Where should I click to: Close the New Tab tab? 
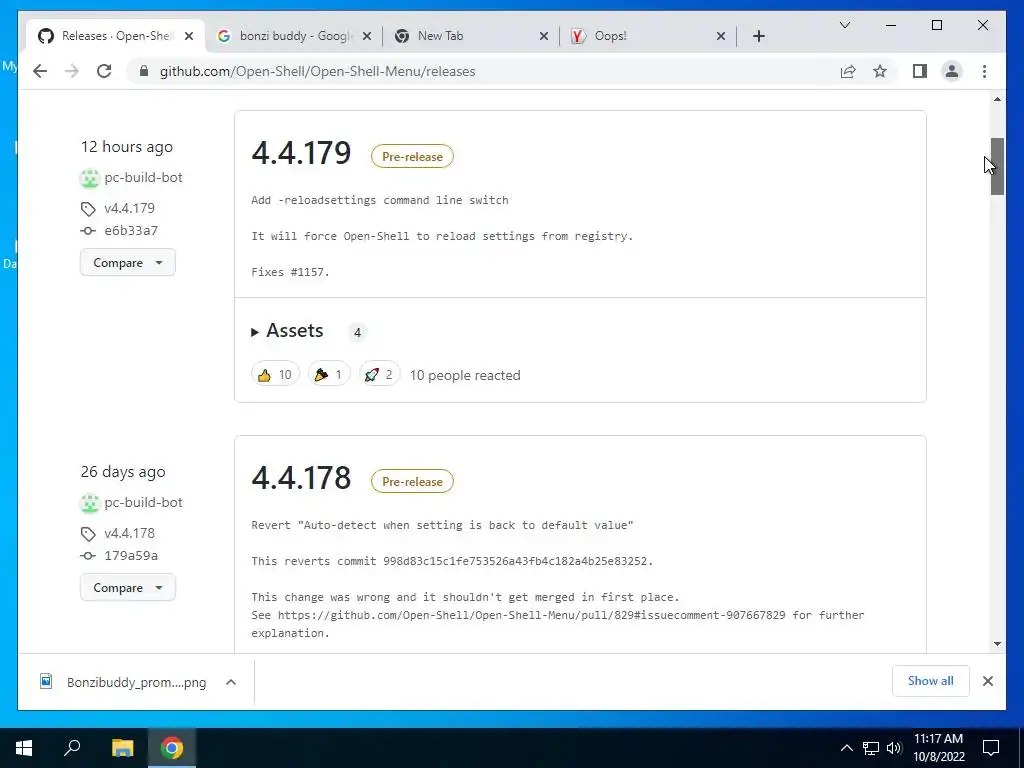tap(543, 36)
